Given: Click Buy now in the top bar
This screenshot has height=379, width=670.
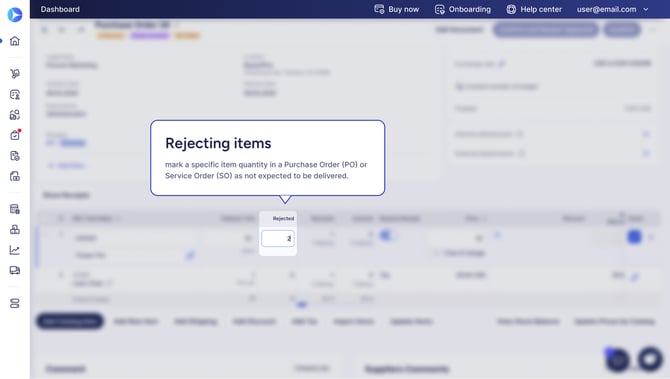Looking at the screenshot, I should [x=397, y=9].
